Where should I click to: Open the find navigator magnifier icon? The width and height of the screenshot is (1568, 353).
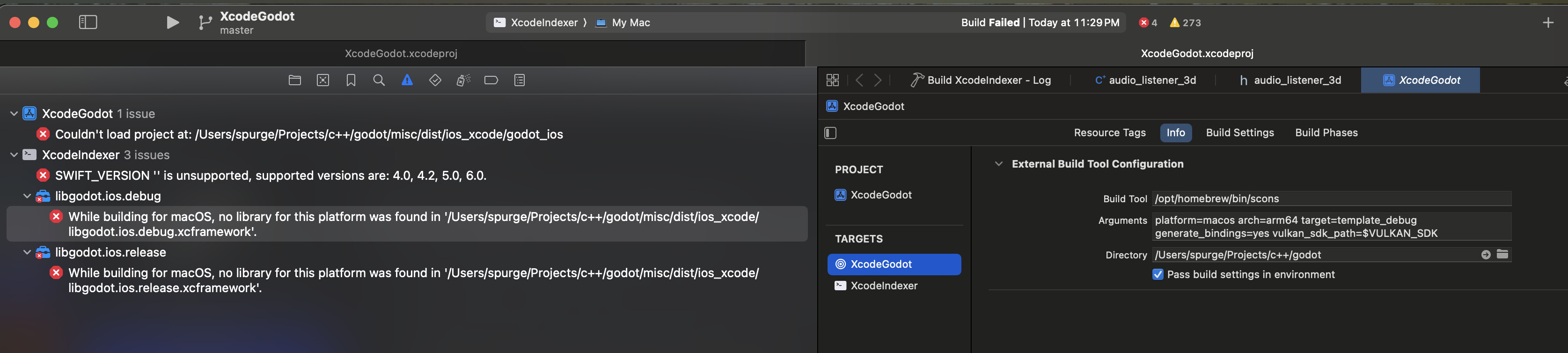coord(379,81)
